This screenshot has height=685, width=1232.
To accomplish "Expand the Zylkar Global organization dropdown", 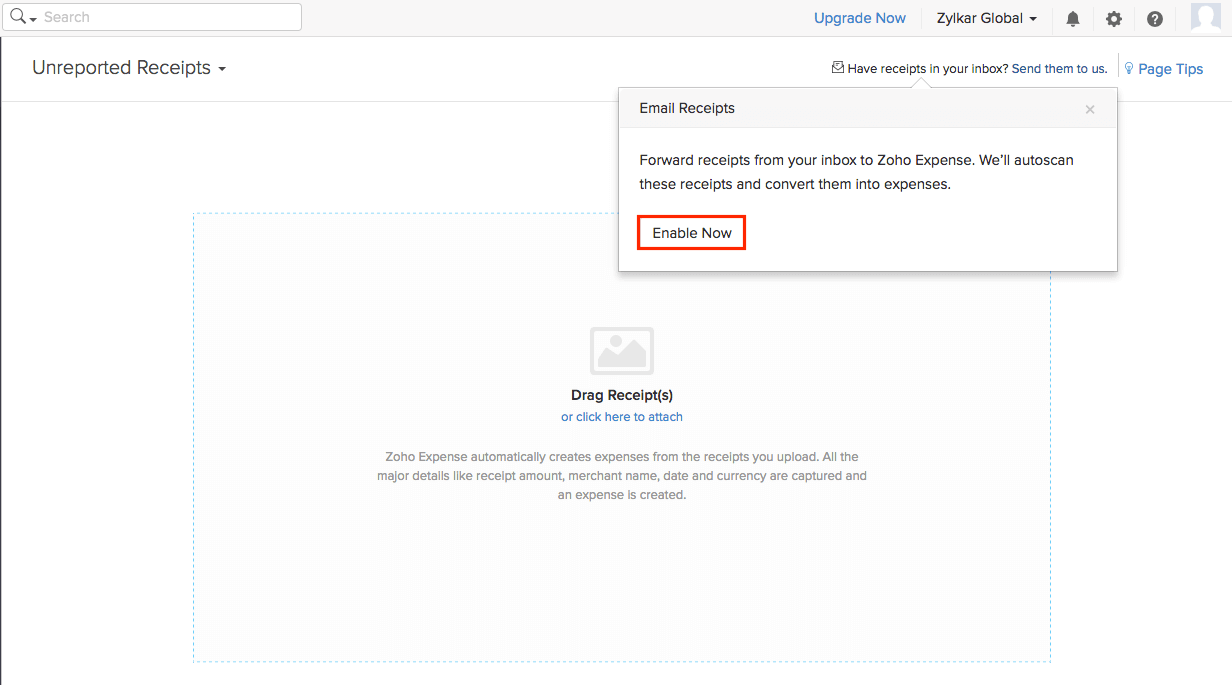I will [x=987, y=18].
